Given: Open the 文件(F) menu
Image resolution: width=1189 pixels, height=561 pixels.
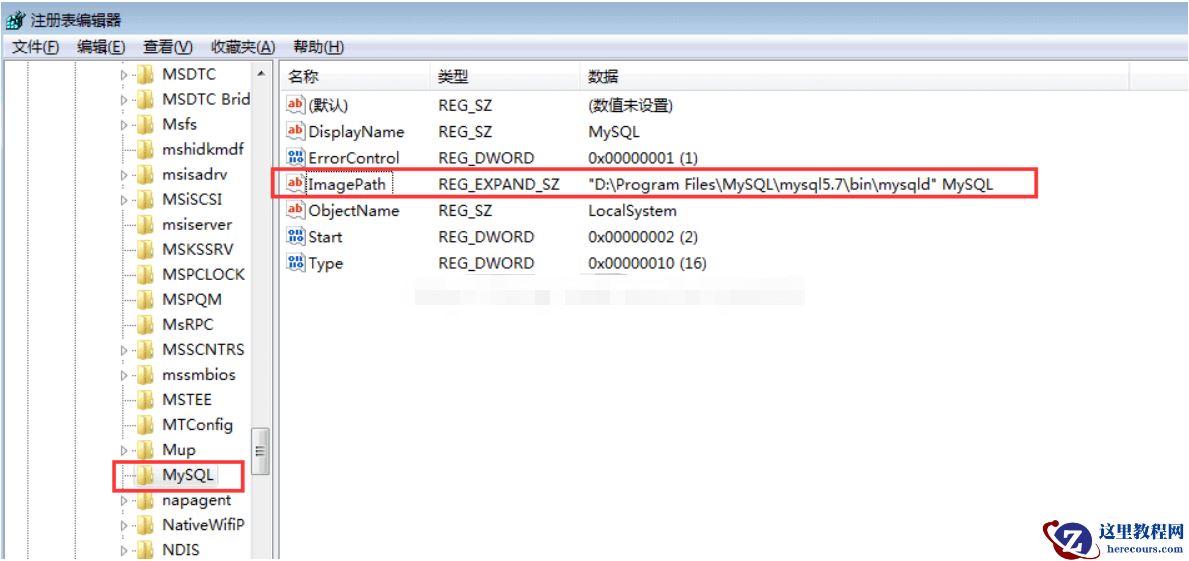Looking at the screenshot, I should click(36, 47).
